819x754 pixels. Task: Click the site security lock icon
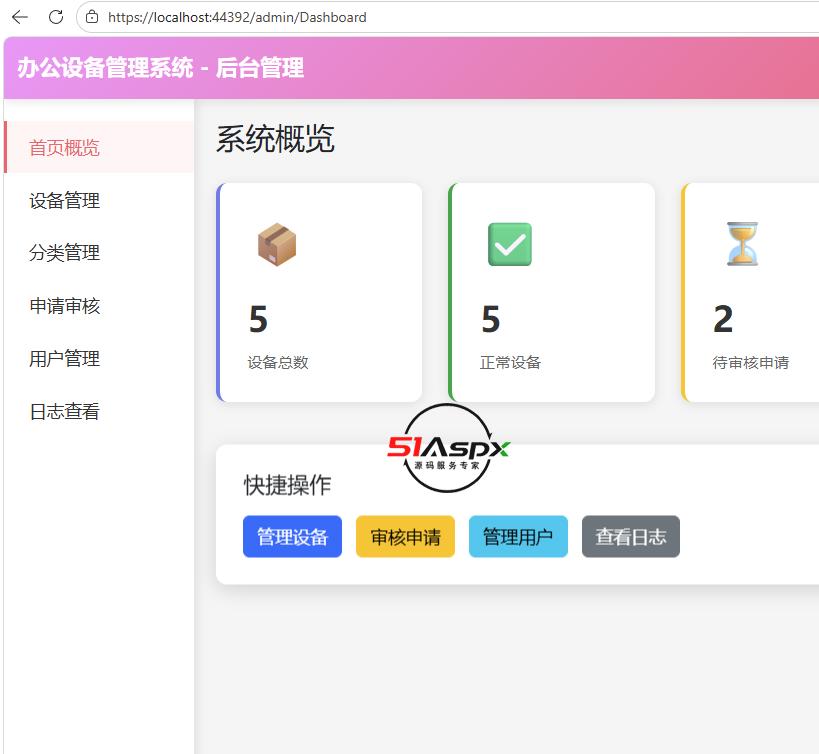tap(92, 17)
